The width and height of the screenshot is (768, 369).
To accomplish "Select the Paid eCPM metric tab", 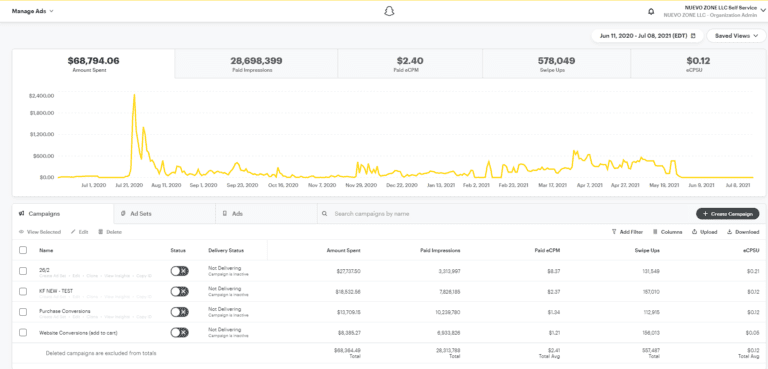I will coord(410,64).
